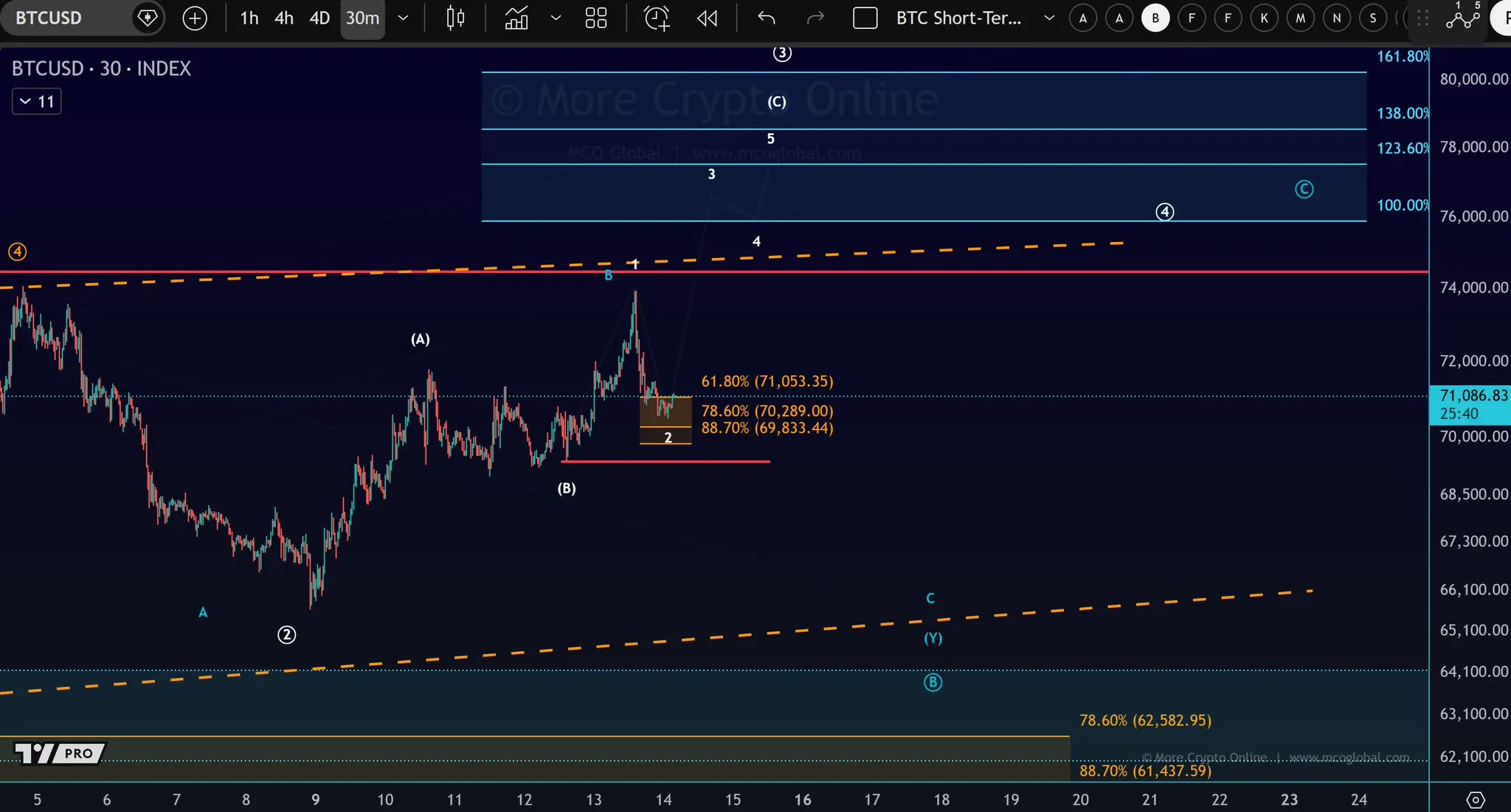This screenshot has height=812, width=1511.
Task: Create an alert with the alarm clock icon
Action: 656,18
